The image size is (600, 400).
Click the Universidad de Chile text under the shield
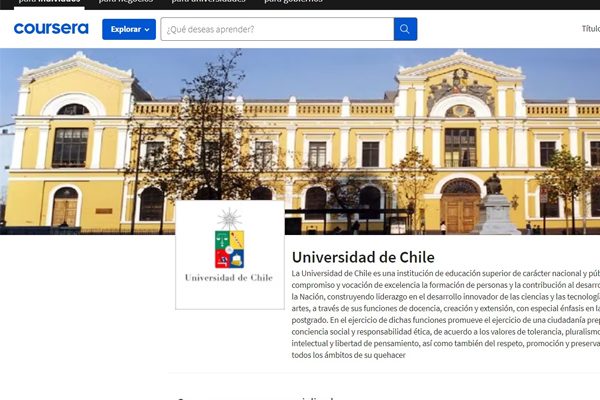229,278
